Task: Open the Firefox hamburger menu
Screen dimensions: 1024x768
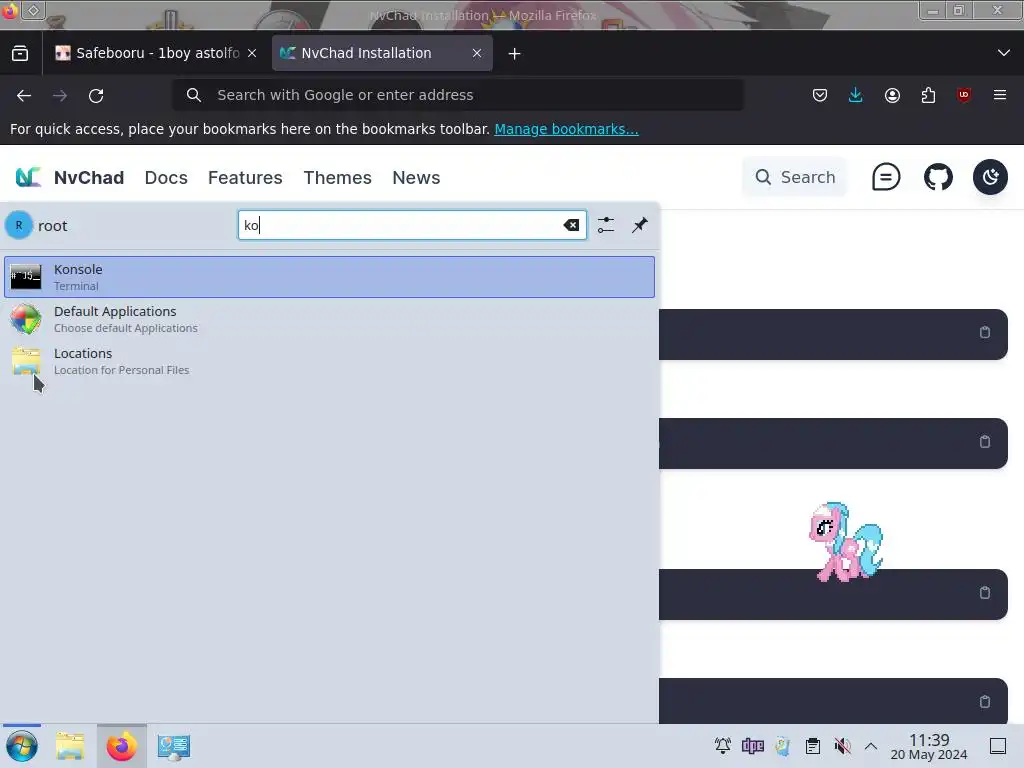Action: (1000, 95)
